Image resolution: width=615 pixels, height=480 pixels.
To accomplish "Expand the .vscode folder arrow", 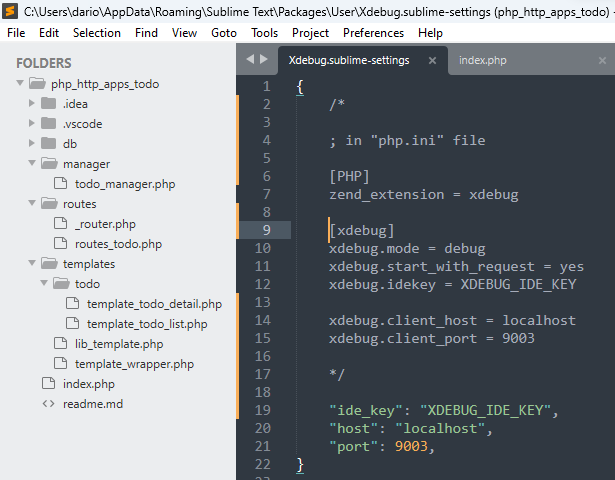I will 32,123.
